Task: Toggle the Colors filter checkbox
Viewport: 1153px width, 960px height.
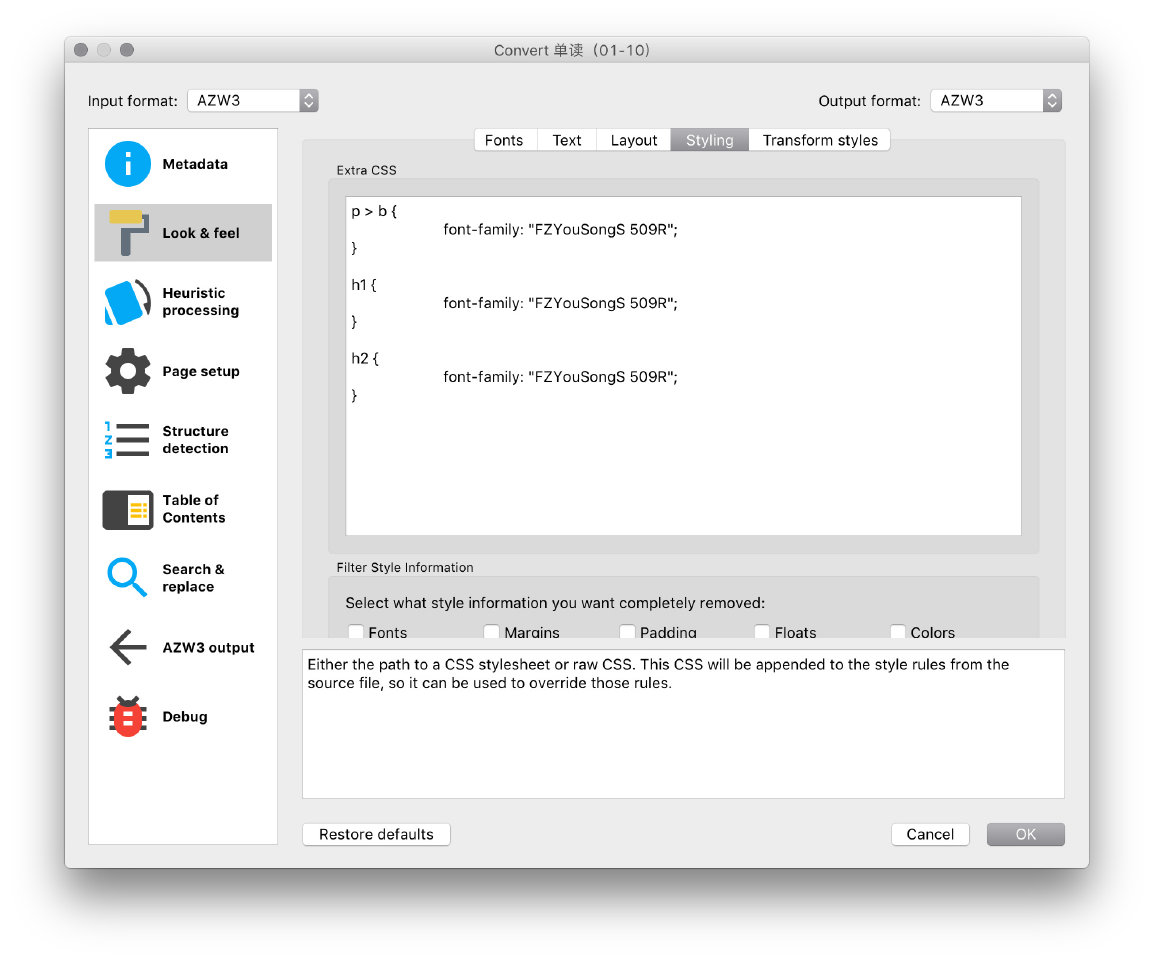Action: 898,632
